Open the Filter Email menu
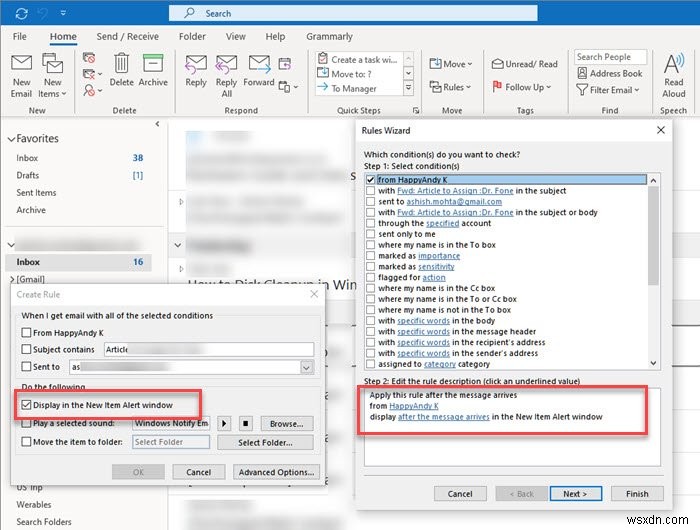 pyautogui.click(x=608, y=90)
